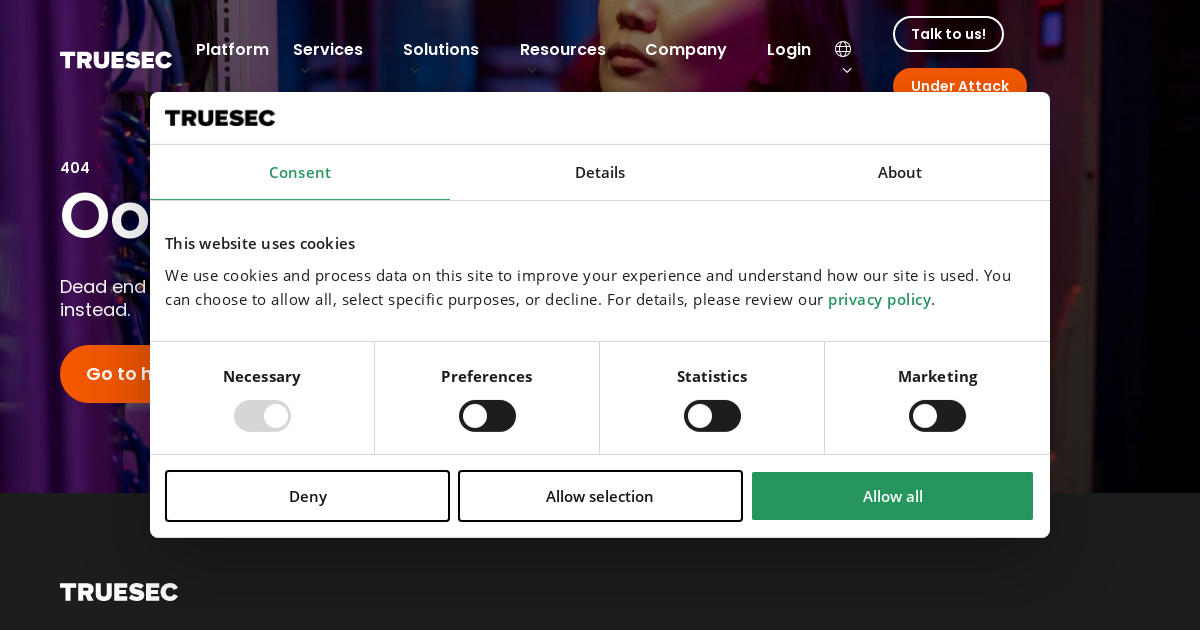Open the About tab
This screenshot has height=630, width=1200.
(900, 173)
